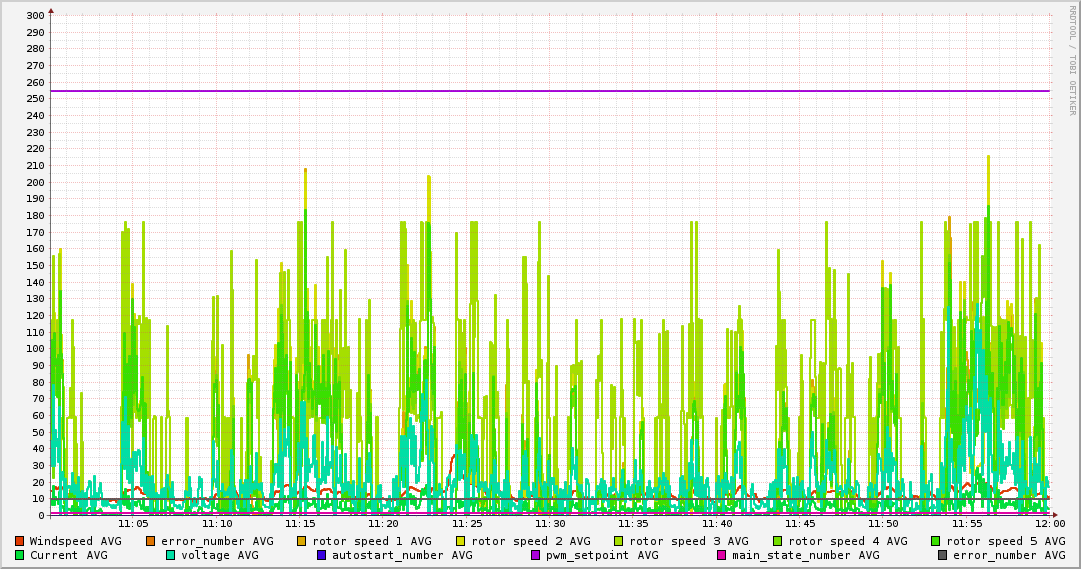Click the rotor speed 4 AVG swatch
The height and width of the screenshot is (569, 1081).
tap(778, 541)
